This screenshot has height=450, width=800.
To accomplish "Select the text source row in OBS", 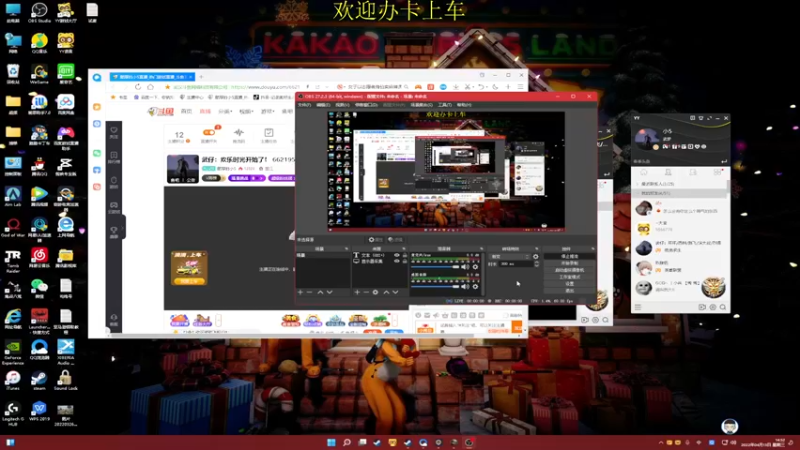I will [380, 255].
